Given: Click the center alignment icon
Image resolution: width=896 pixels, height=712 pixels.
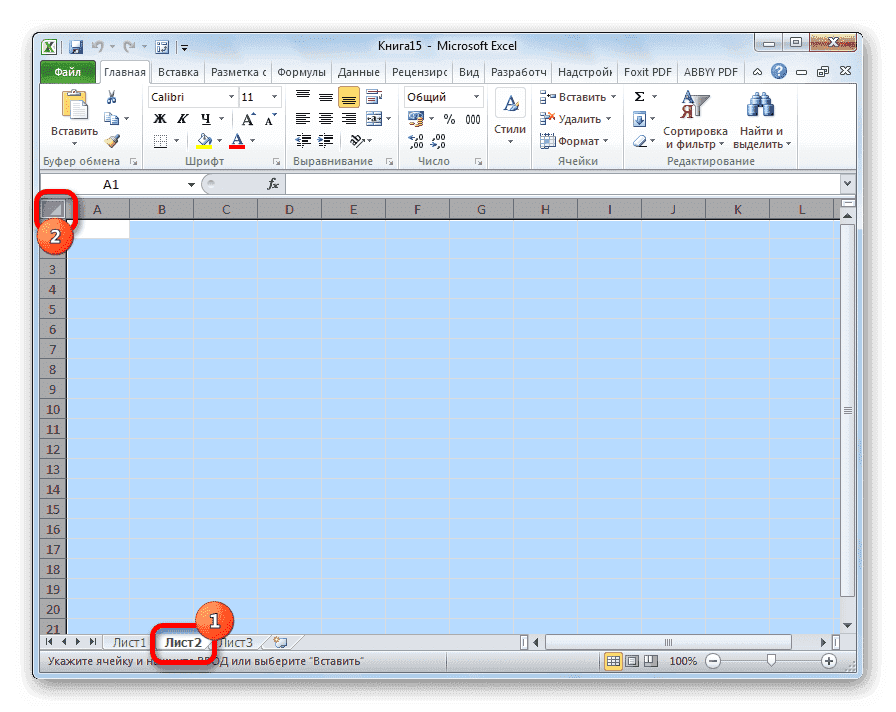Looking at the screenshot, I should pos(324,118).
